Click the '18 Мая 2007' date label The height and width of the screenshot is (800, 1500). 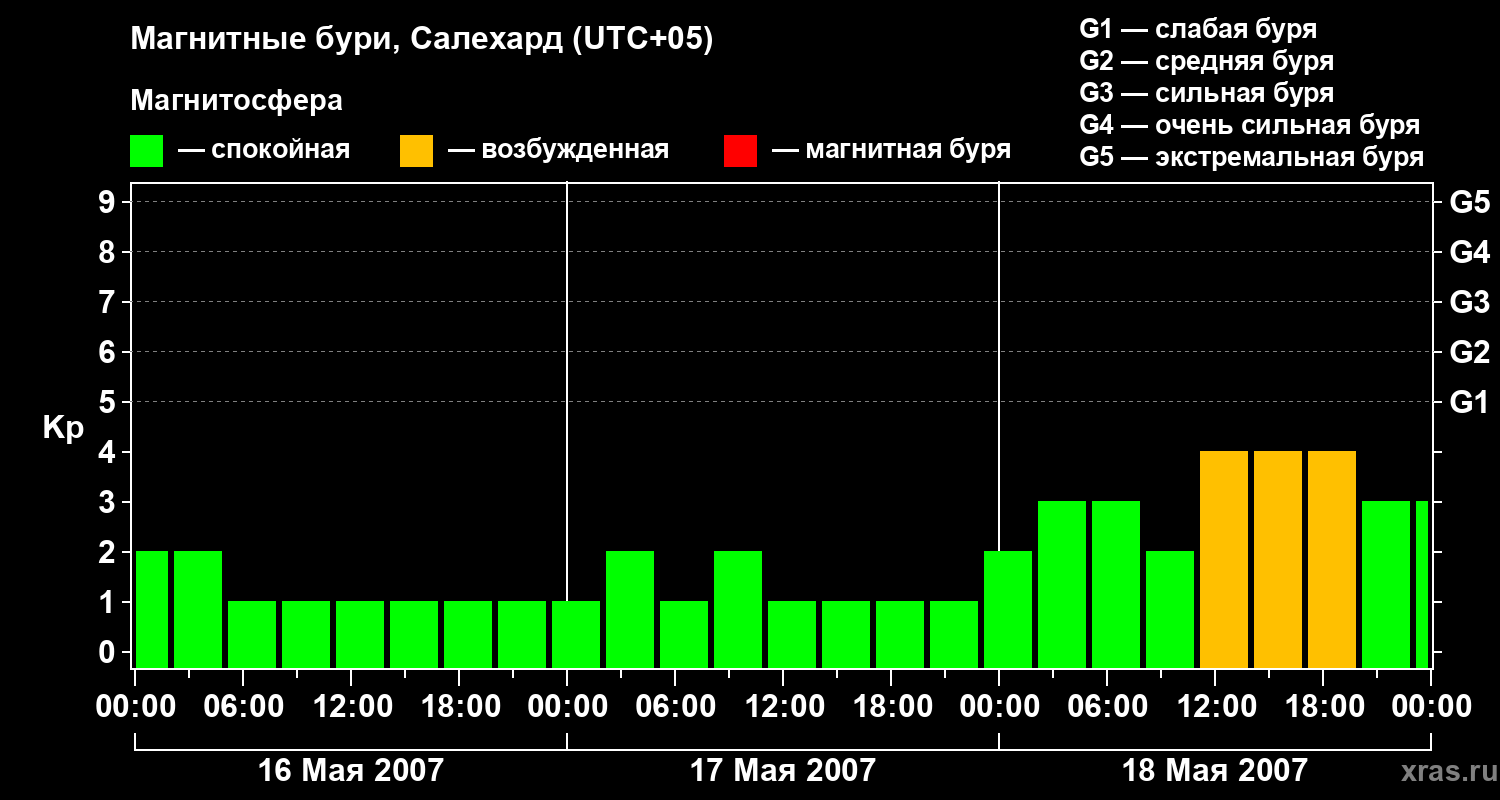coord(1214,771)
